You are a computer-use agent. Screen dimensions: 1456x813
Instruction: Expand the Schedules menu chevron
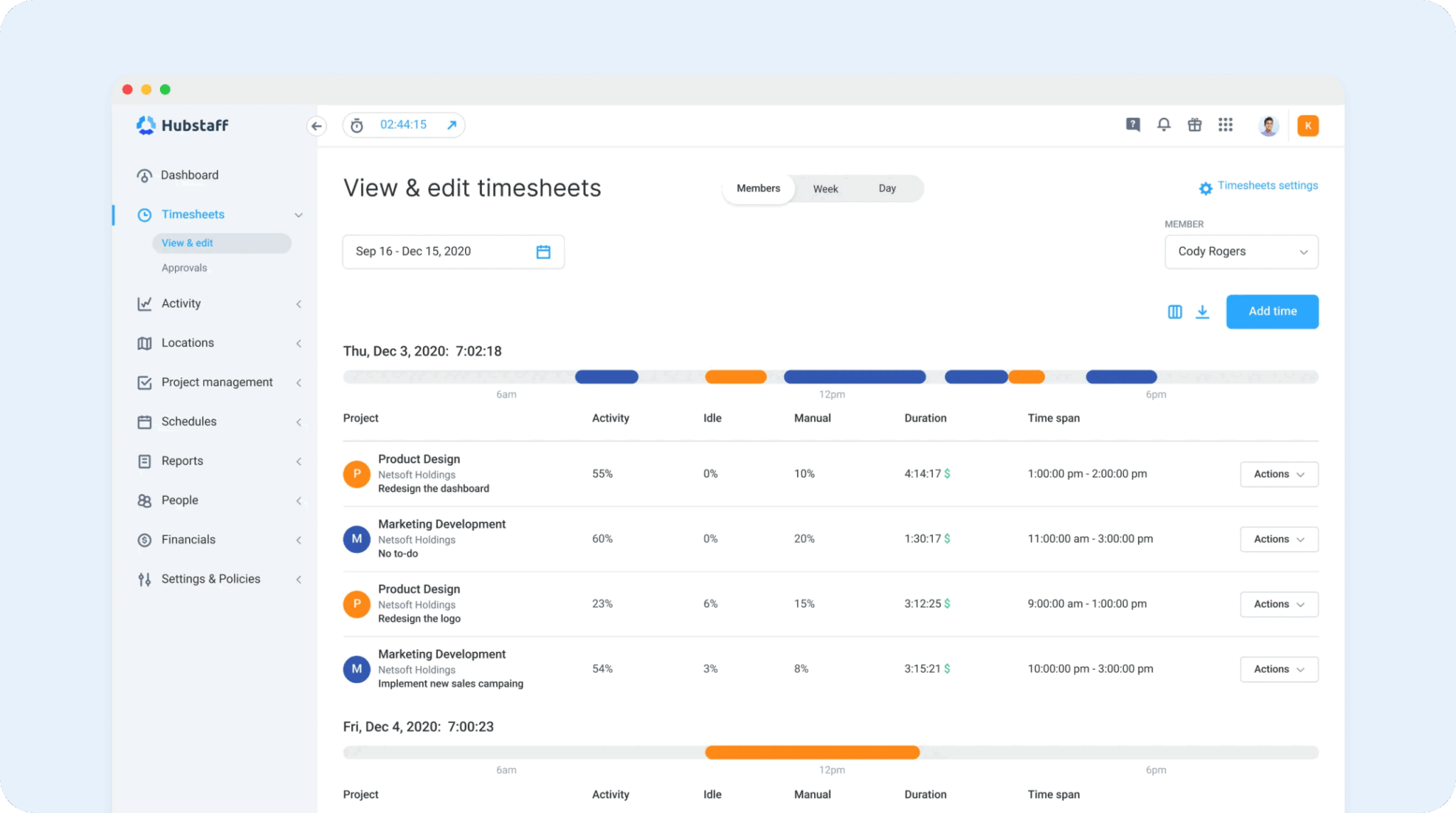point(299,422)
